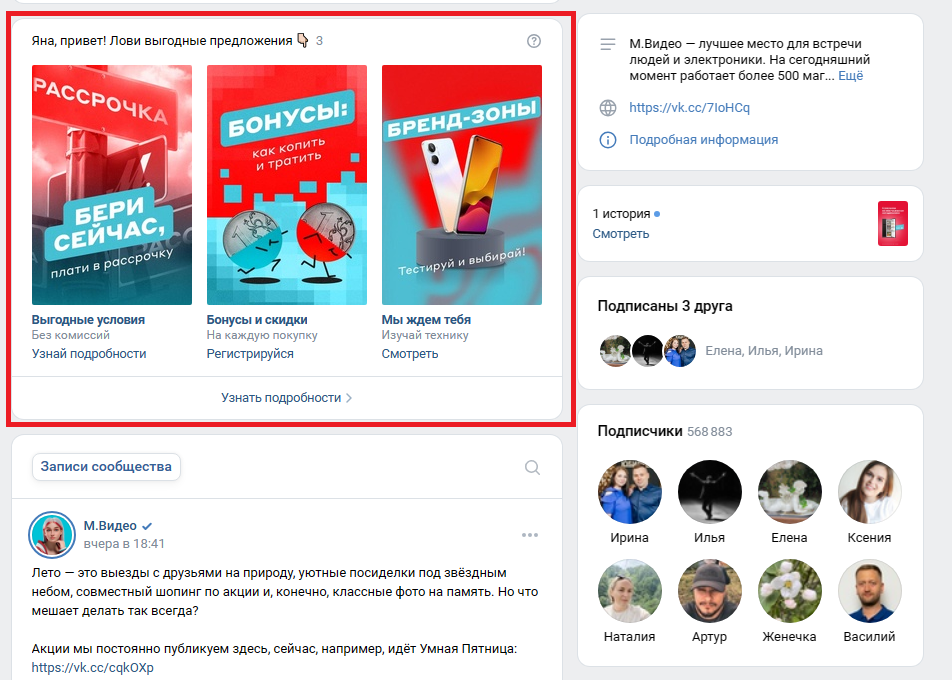Click Смотреть under 1 история
This screenshot has height=680, width=952.
pos(620,234)
